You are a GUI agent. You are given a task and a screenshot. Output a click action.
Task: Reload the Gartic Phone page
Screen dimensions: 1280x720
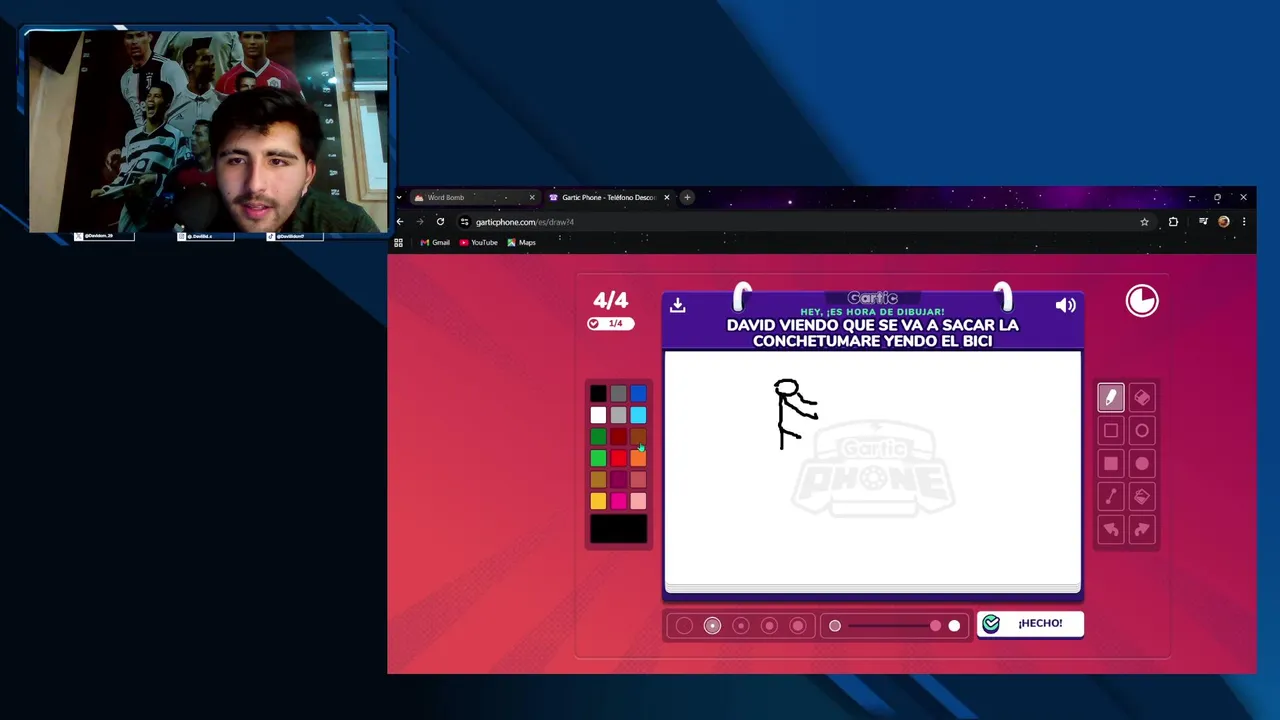440,222
